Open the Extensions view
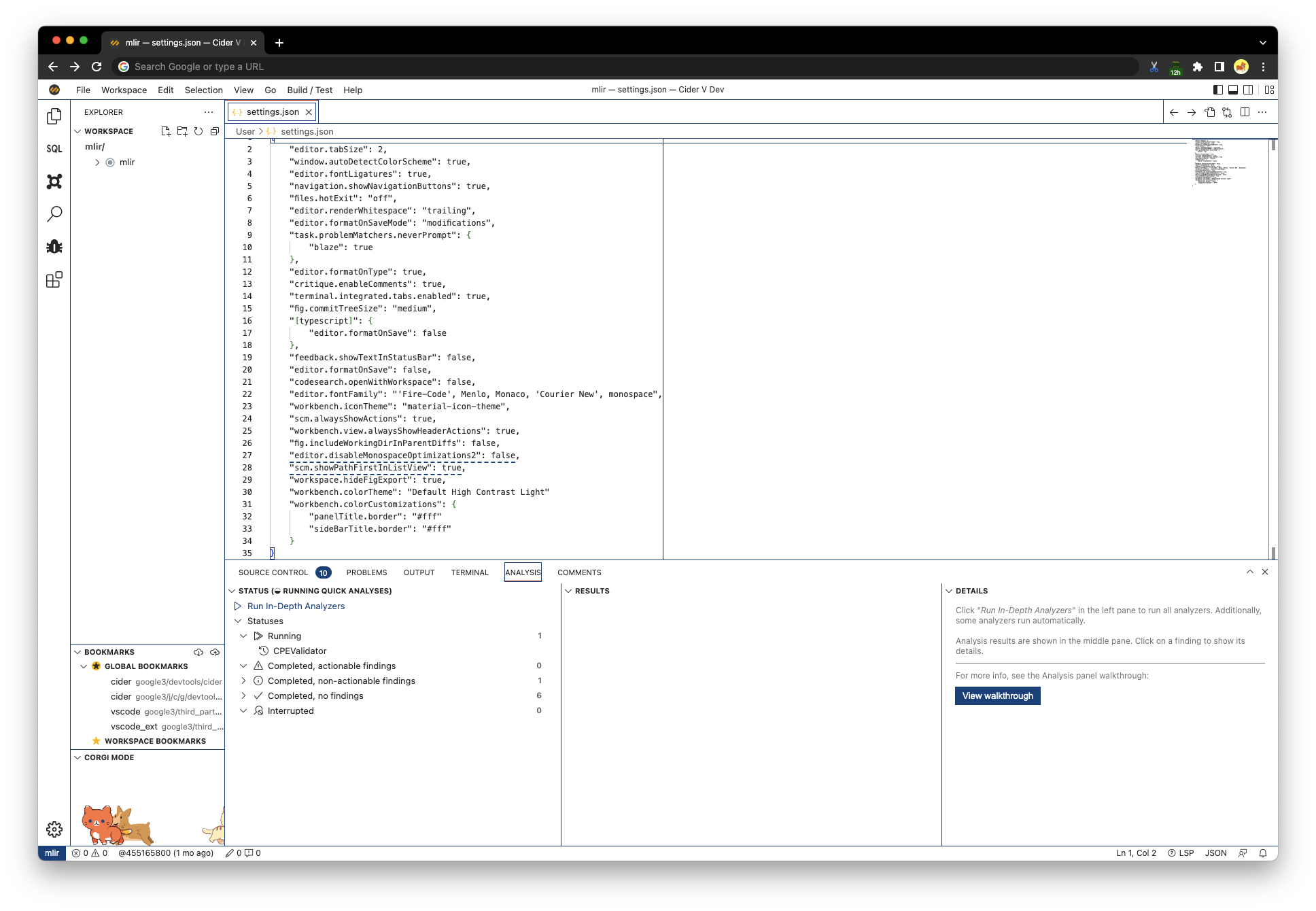The width and height of the screenshot is (1316, 911). point(54,279)
